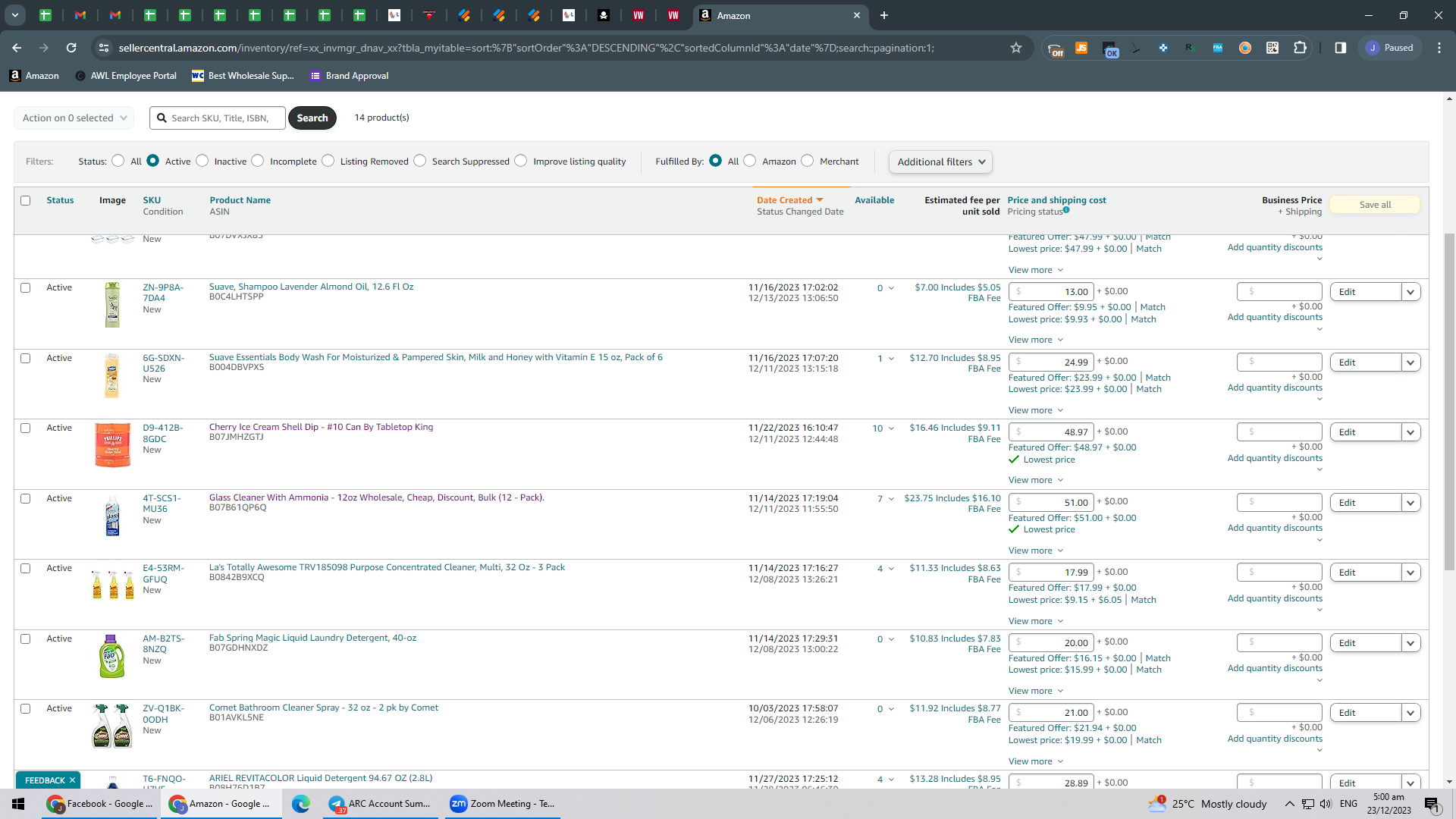Open Microsoft Edge from the taskbar
This screenshot has width=1456, height=819.
(301, 804)
